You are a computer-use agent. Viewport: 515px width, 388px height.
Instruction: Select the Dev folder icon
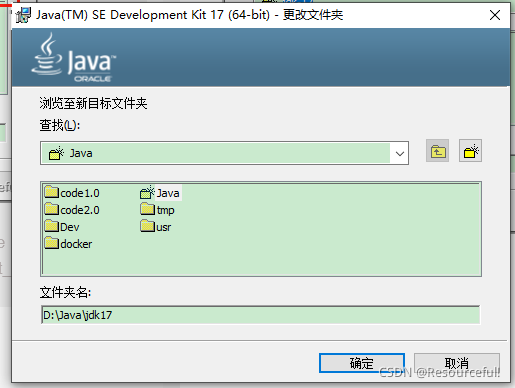[51, 226]
